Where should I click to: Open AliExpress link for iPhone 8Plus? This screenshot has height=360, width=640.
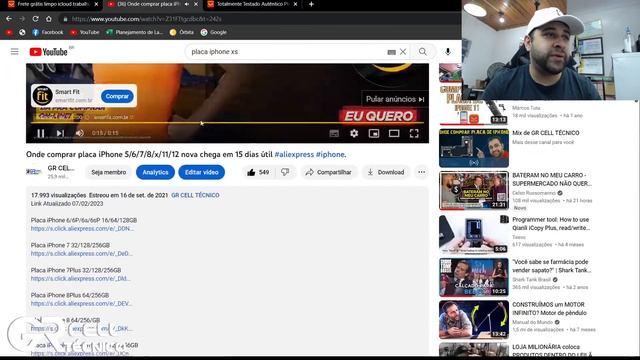(x=82, y=303)
